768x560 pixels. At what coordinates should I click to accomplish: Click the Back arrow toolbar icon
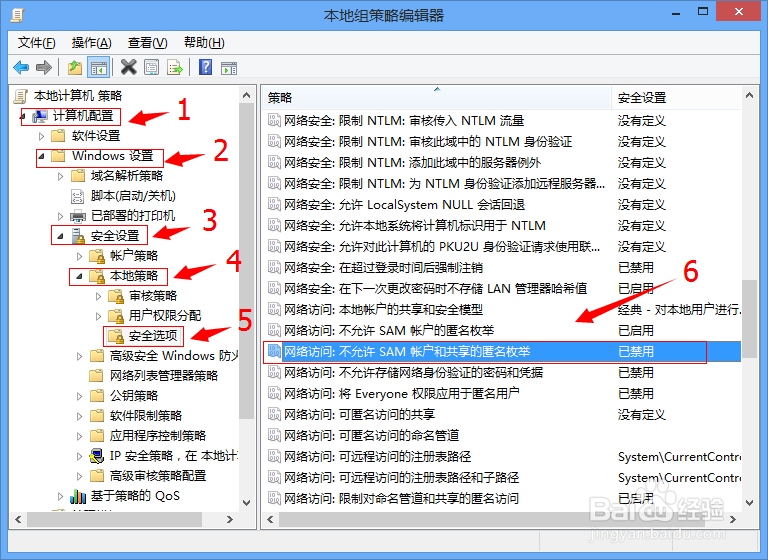point(21,67)
